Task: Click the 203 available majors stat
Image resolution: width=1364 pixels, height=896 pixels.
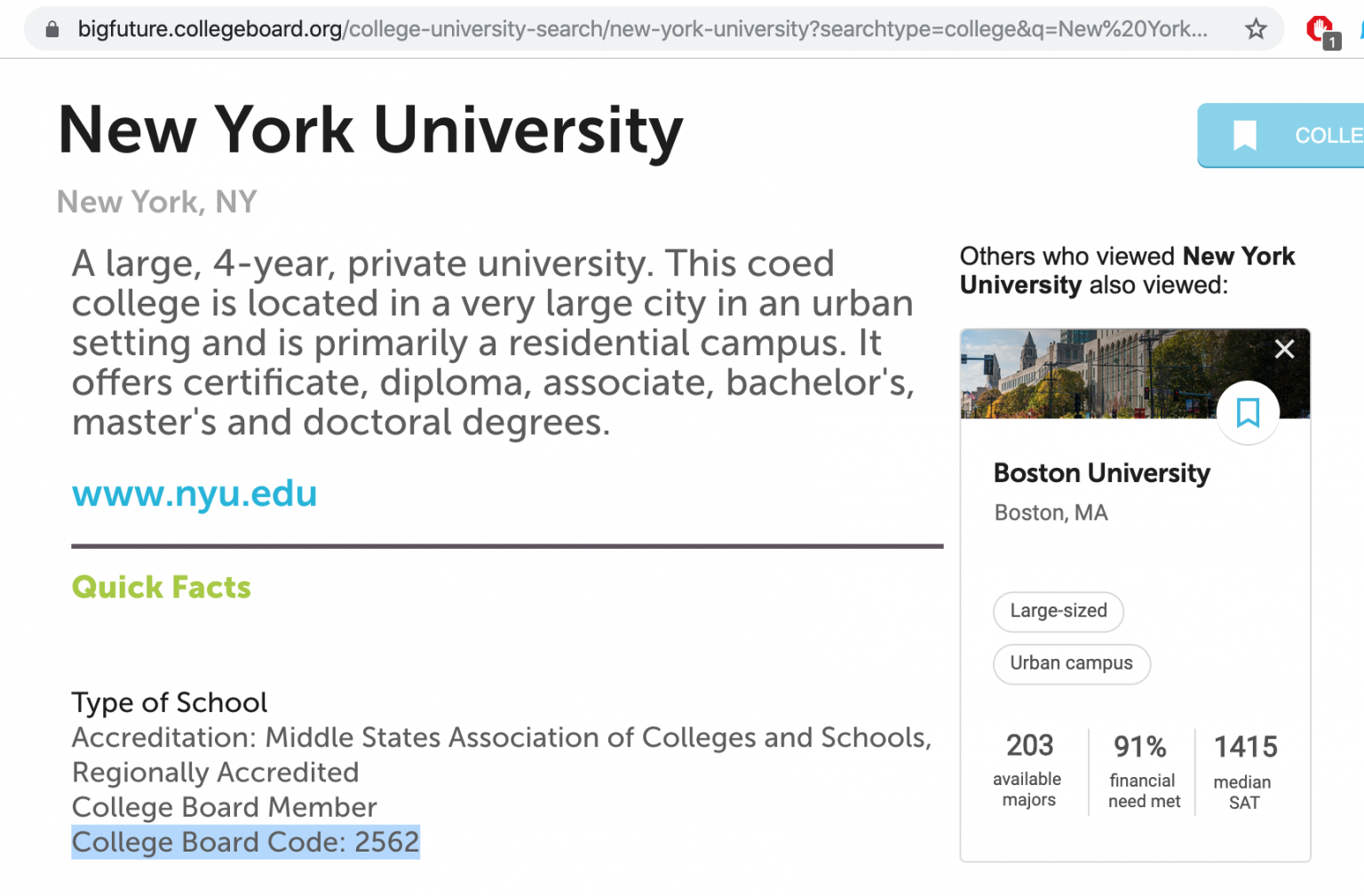Action: (x=1028, y=770)
